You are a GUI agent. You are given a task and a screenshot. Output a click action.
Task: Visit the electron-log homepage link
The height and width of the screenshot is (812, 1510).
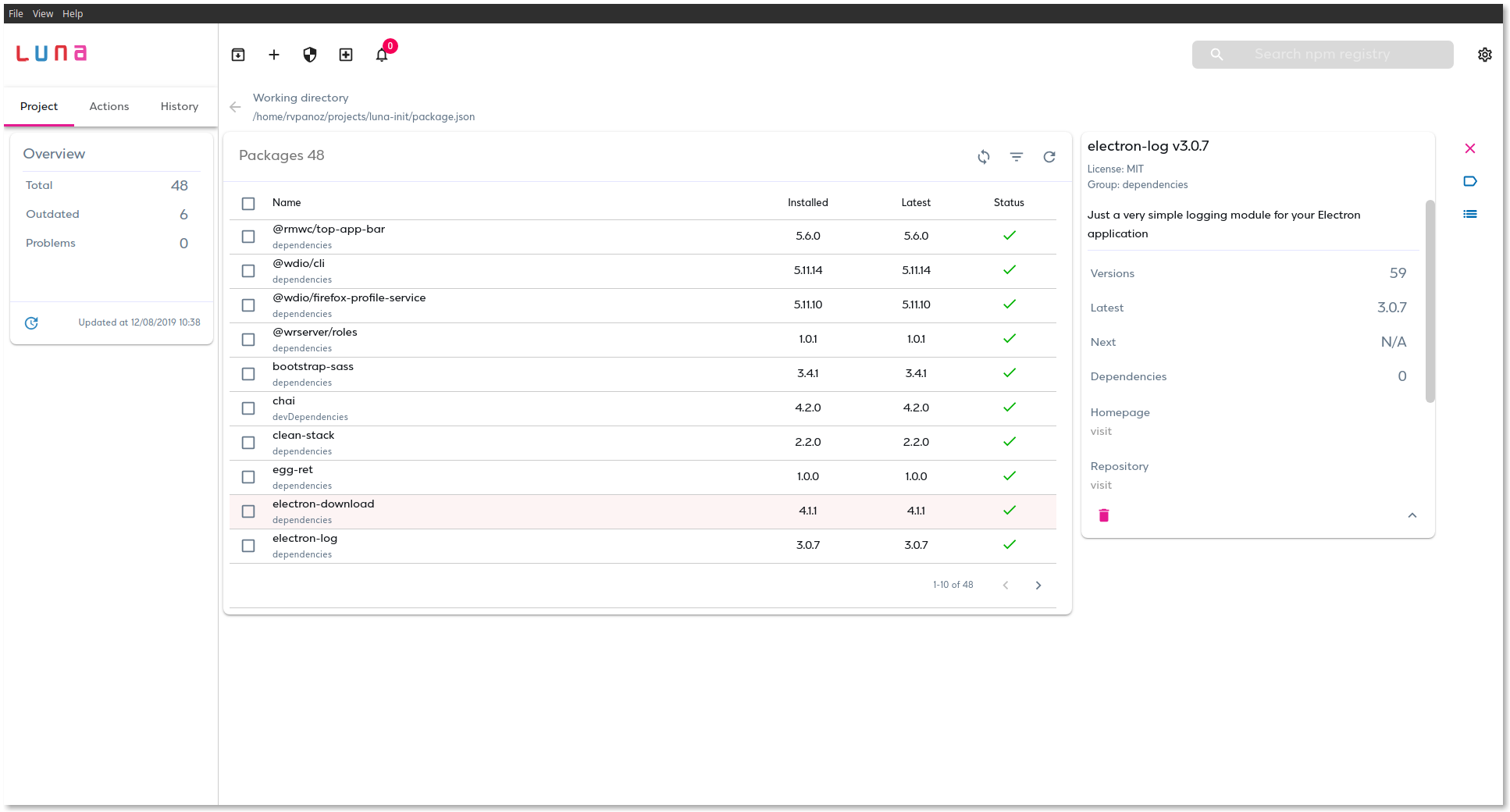point(1101,432)
